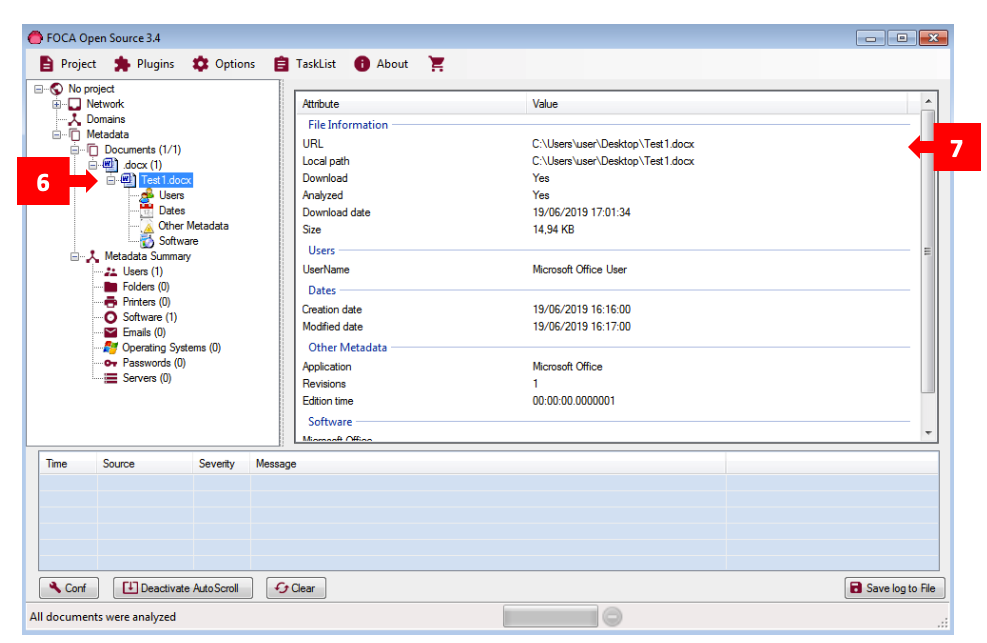This screenshot has width=987, height=643.
Task: Click the Operating Systems (0) Windows icon
Action: pos(111,347)
